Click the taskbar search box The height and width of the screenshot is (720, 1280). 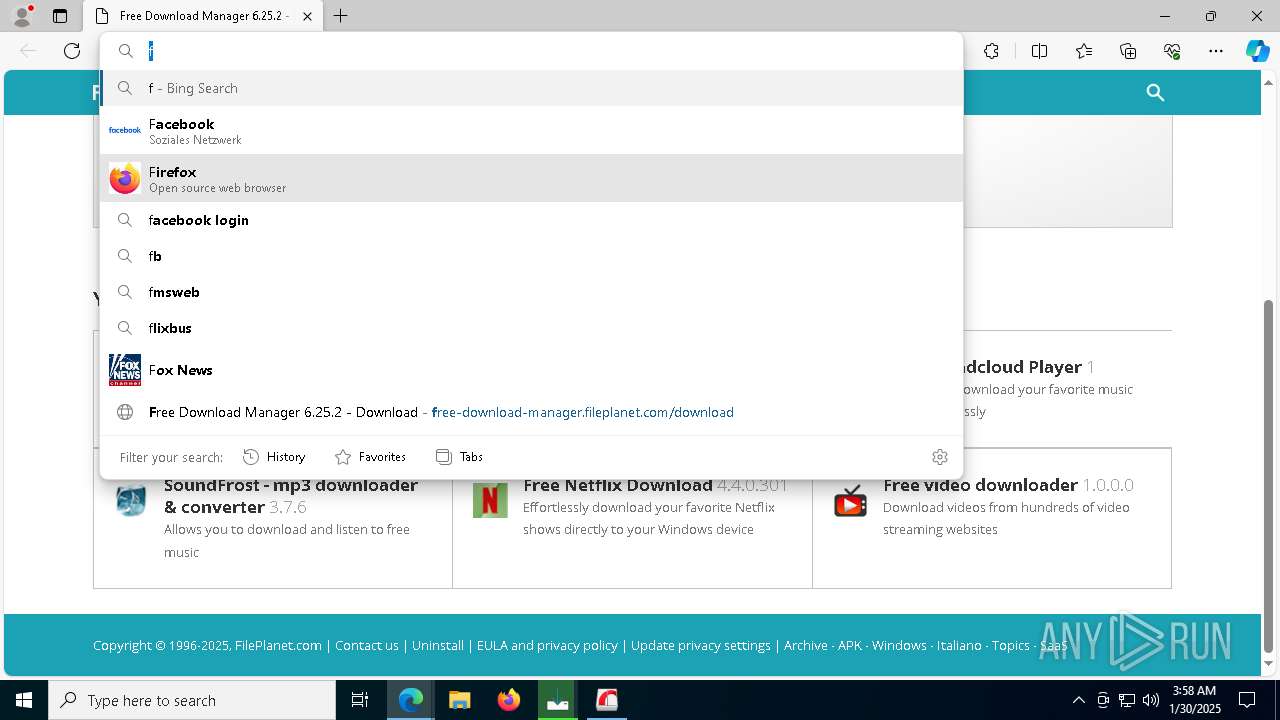pyautogui.click(x=192, y=700)
